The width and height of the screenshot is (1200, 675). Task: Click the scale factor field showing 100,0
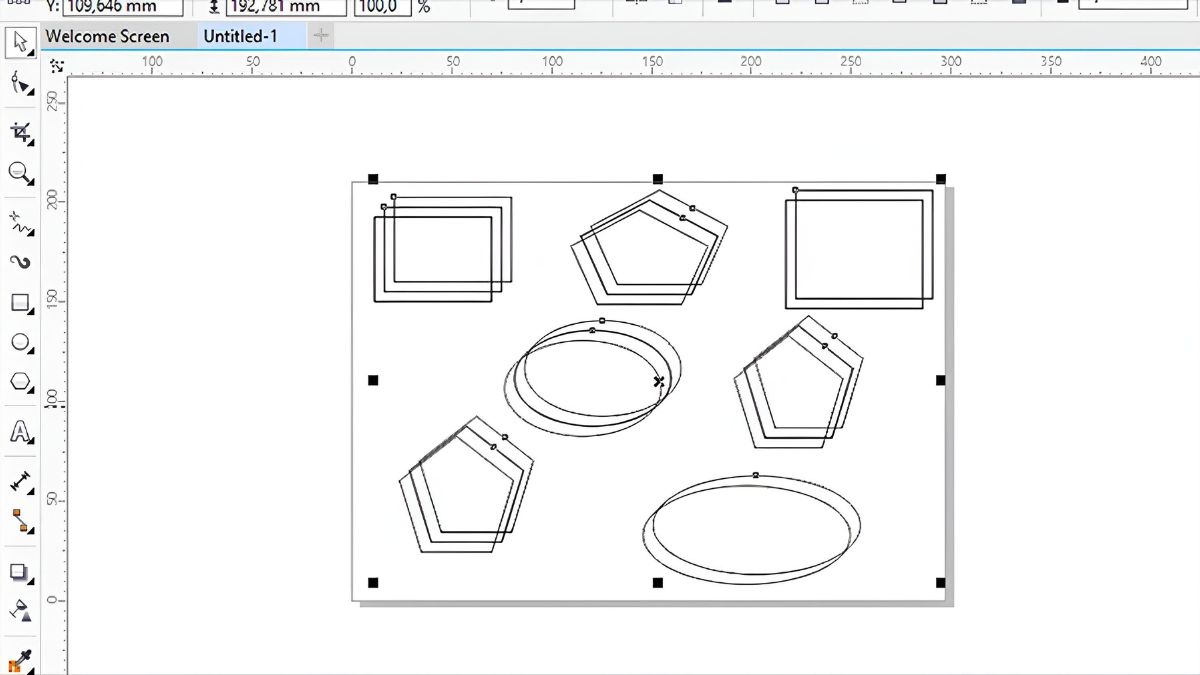383,7
